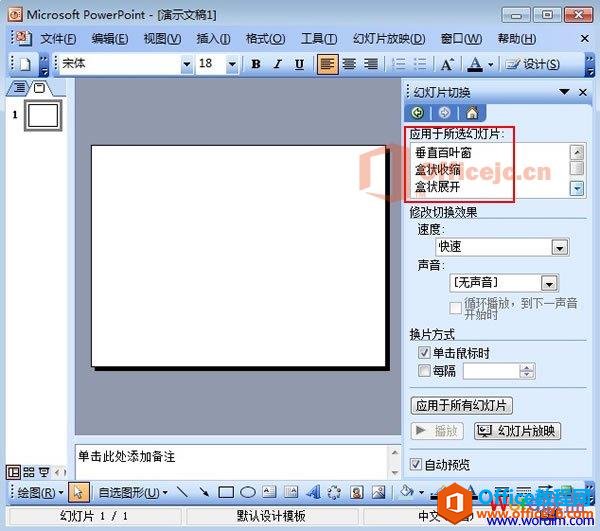
Task: Open the 声音 sound dropdown
Action: [x=549, y=284]
